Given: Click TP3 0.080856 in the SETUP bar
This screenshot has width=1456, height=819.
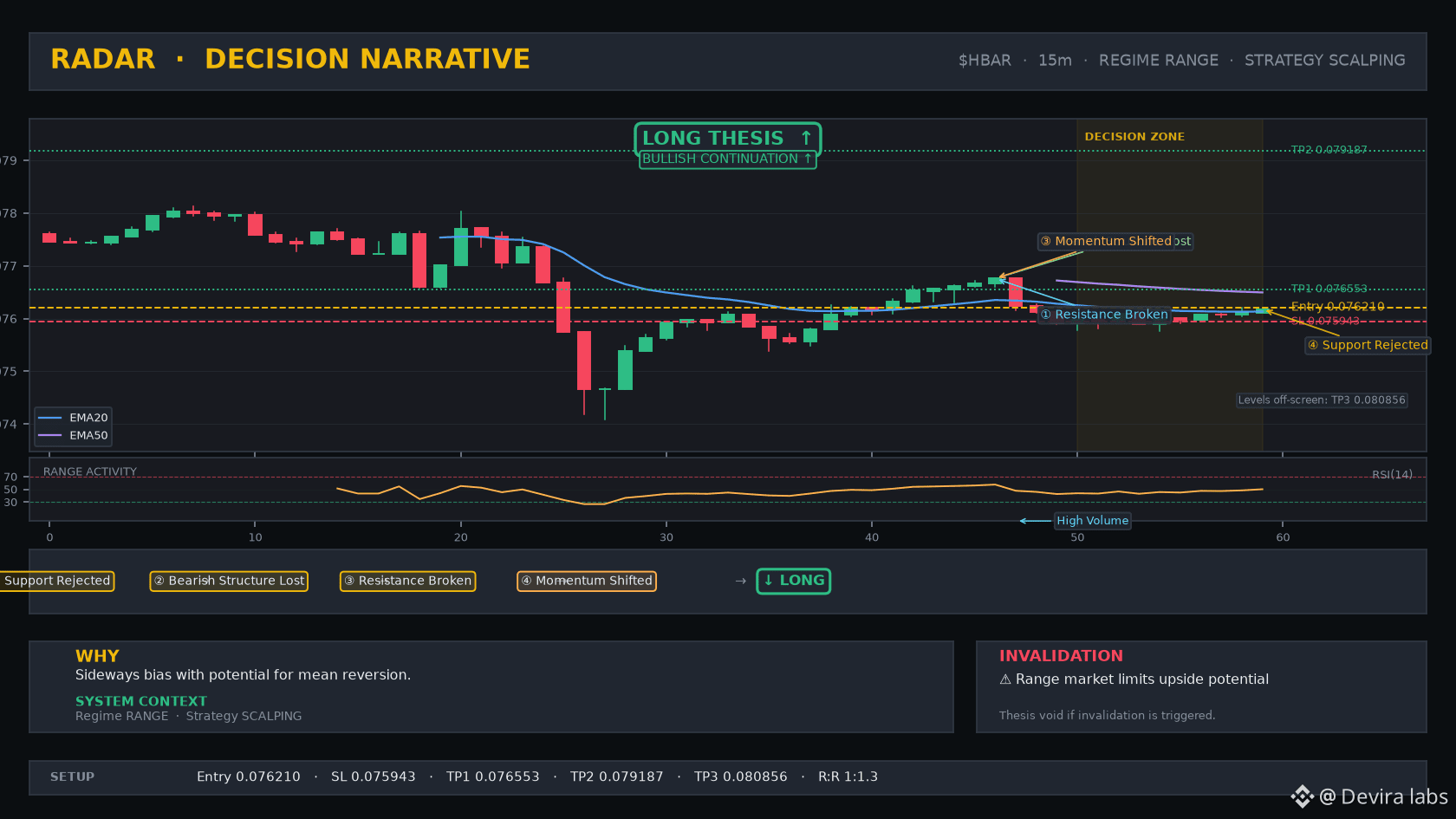Looking at the screenshot, I should pos(741,777).
